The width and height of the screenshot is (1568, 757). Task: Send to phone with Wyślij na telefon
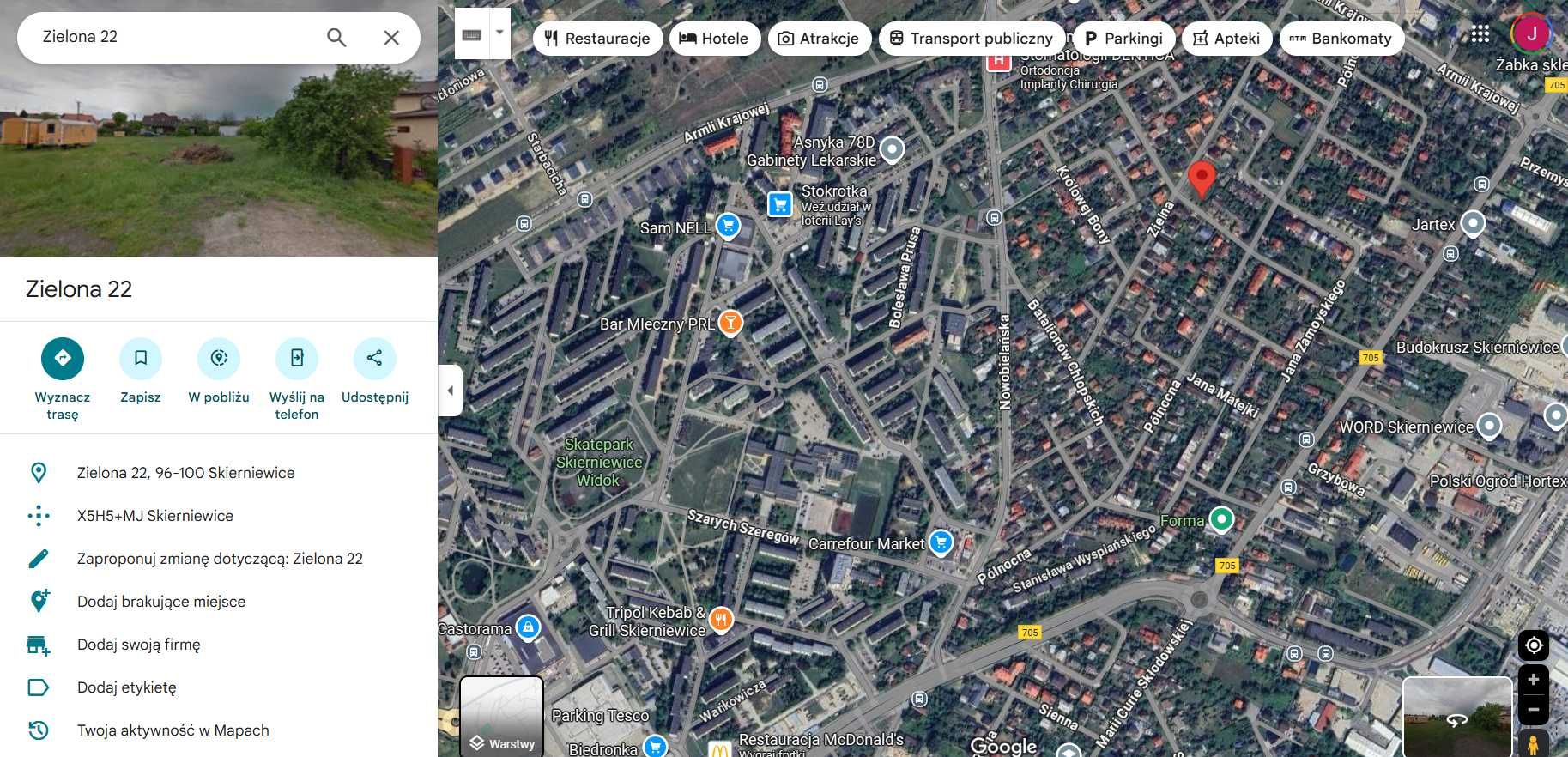297,358
